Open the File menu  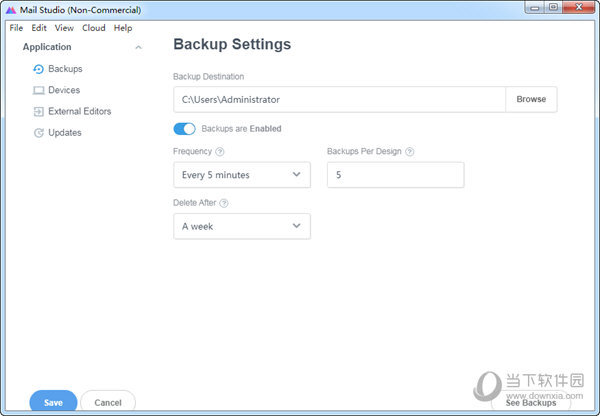(x=16, y=28)
